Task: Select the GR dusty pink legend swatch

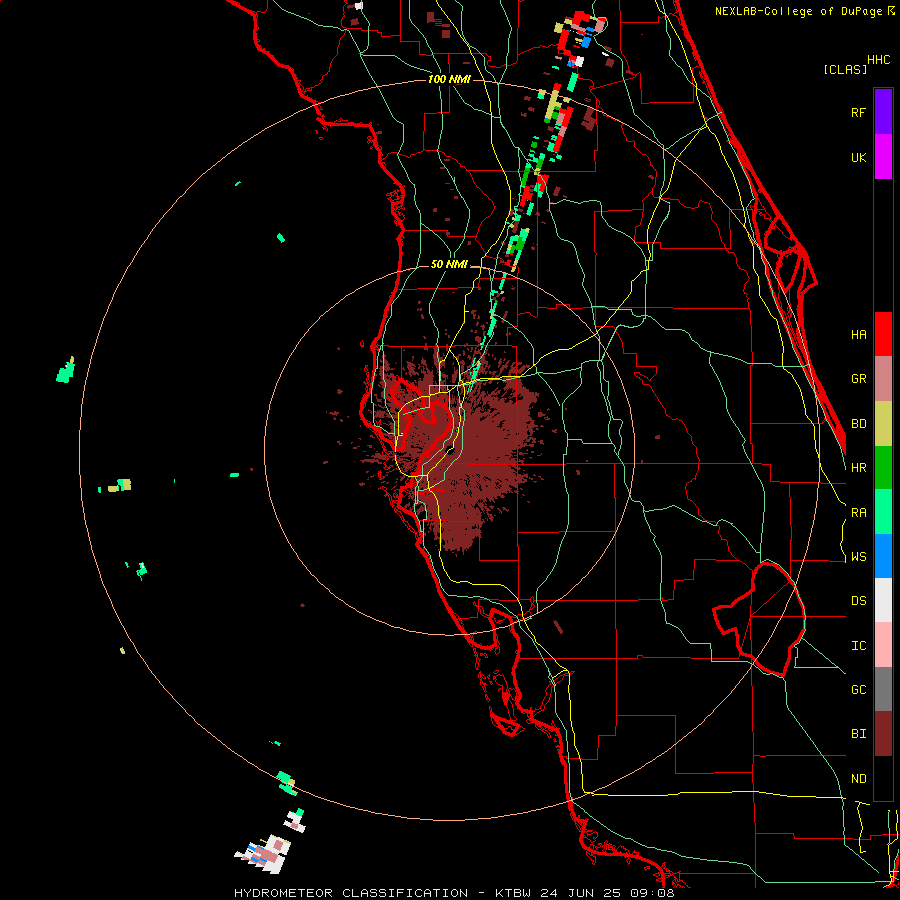Action: tap(883, 379)
